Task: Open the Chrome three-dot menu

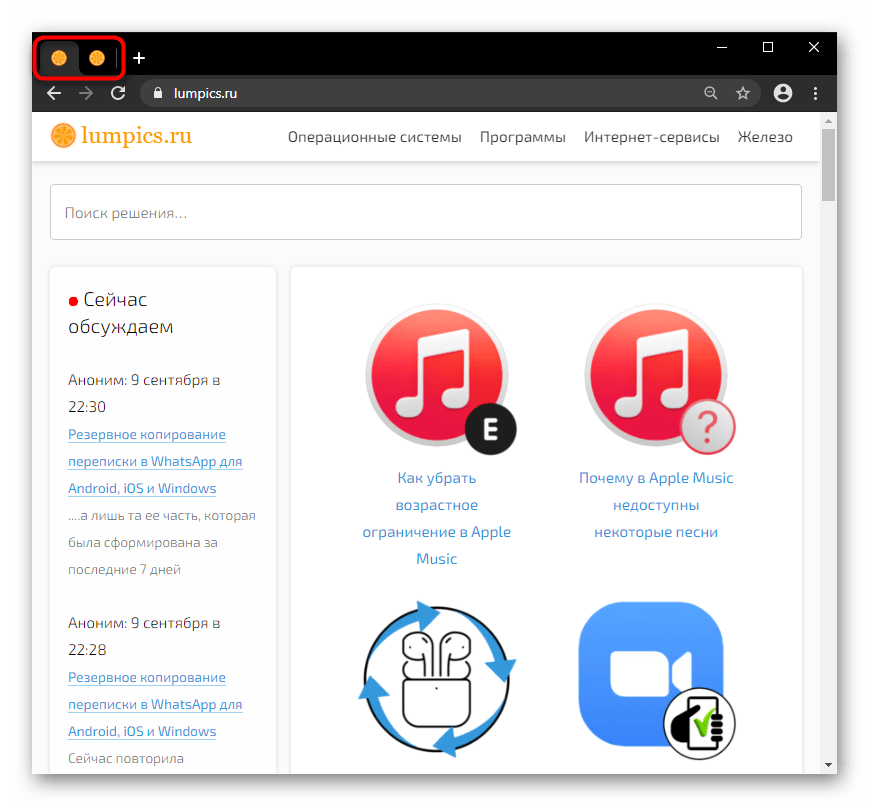Action: [x=815, y=93]
